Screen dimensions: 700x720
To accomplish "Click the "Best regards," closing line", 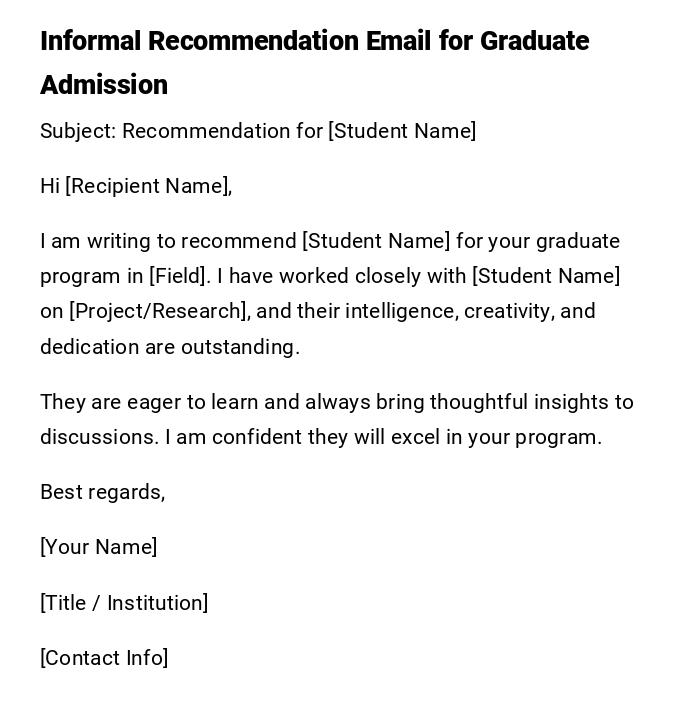I will coord(102,492).
